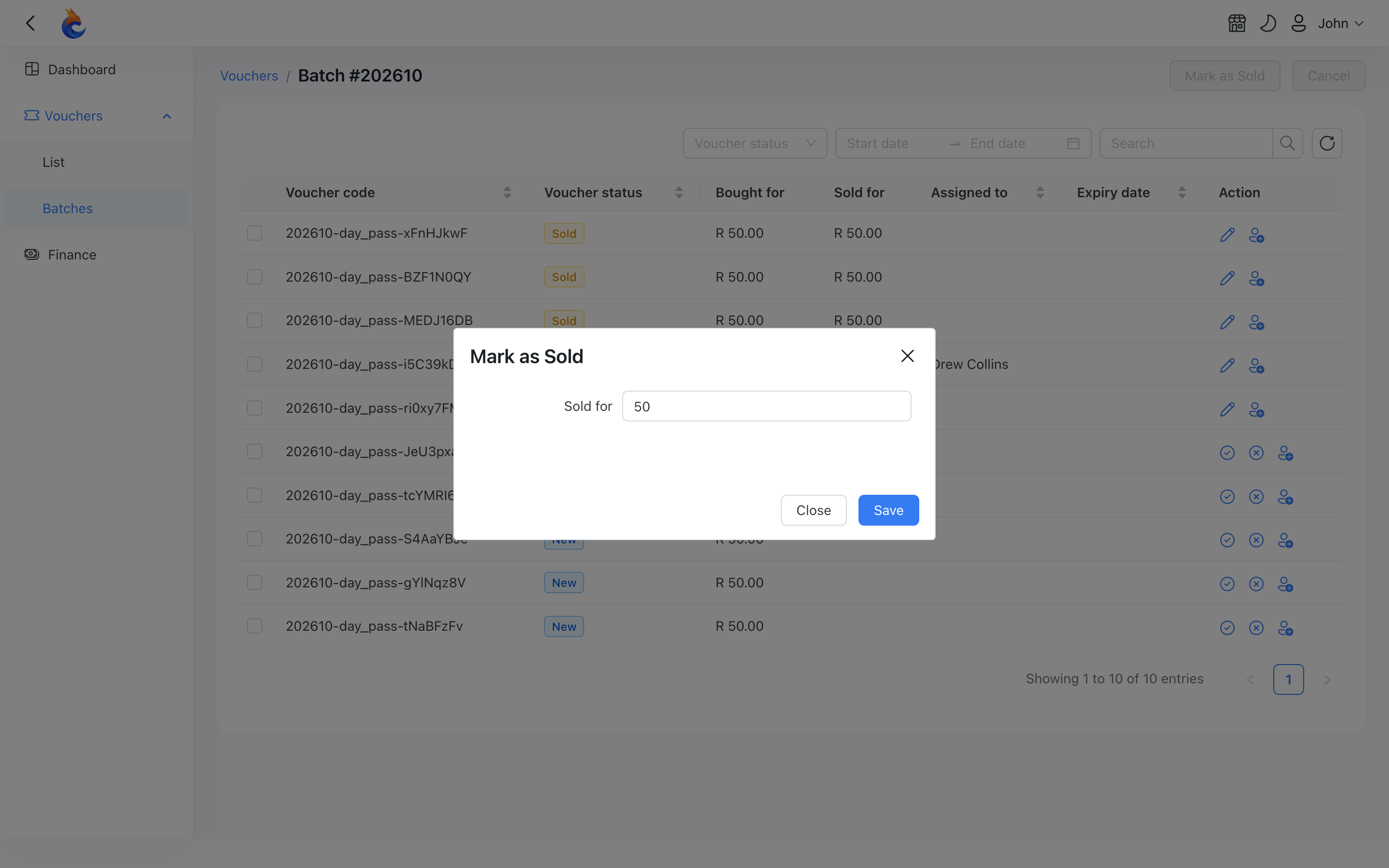Select checkbox for voucher BZF1N0QY
This screenshot has width=1389, height=868.
coord(255,277)
